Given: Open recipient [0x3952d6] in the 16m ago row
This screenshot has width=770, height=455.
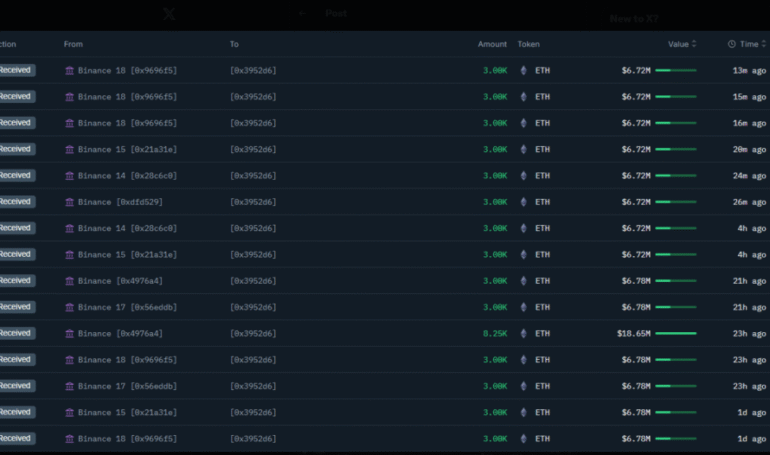Looking at the screenshot, I should coord(253,123).
